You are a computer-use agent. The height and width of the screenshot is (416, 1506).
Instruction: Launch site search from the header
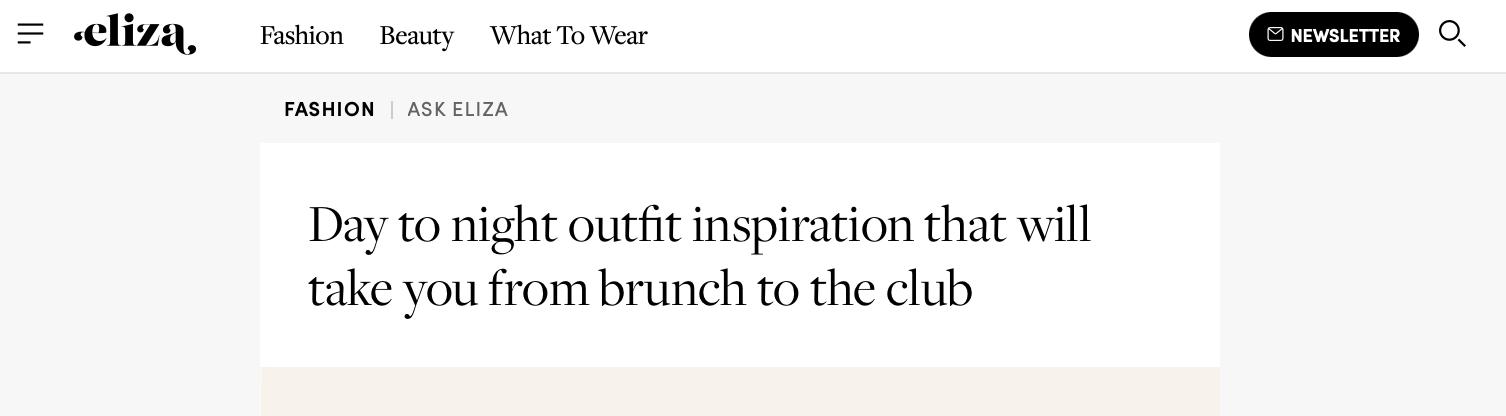tap(1451, 34)
